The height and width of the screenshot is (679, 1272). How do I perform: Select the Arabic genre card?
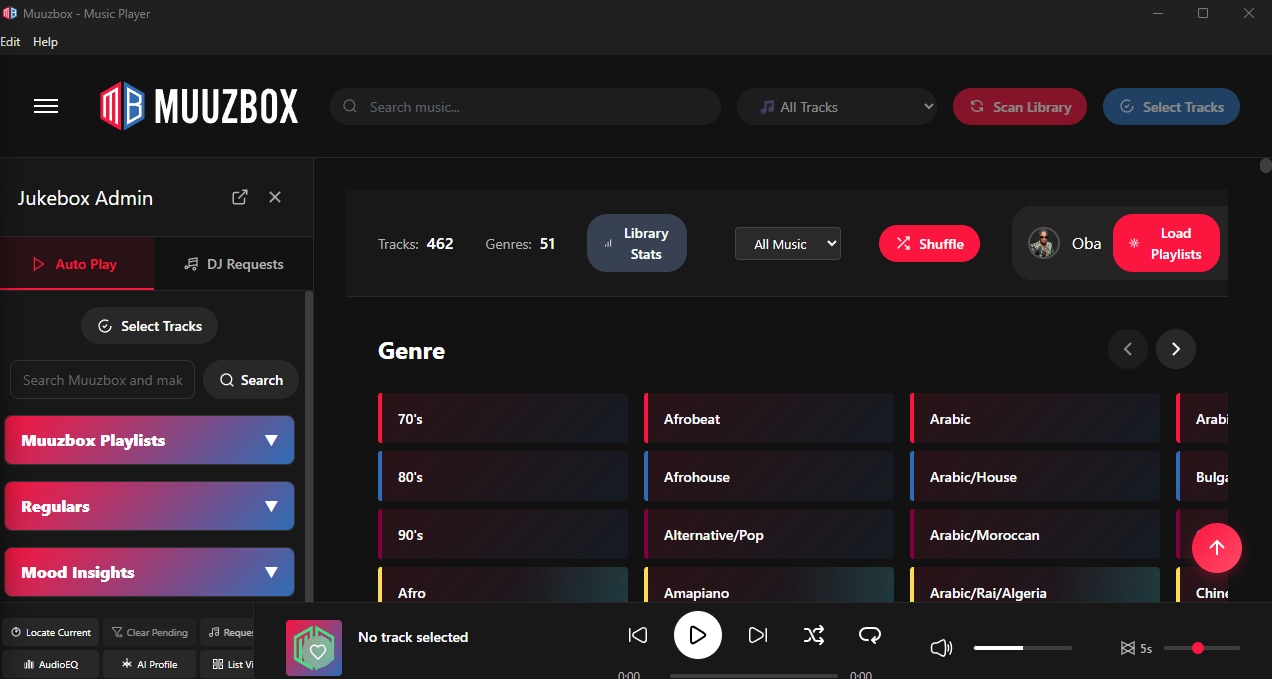click(1035, 419)
